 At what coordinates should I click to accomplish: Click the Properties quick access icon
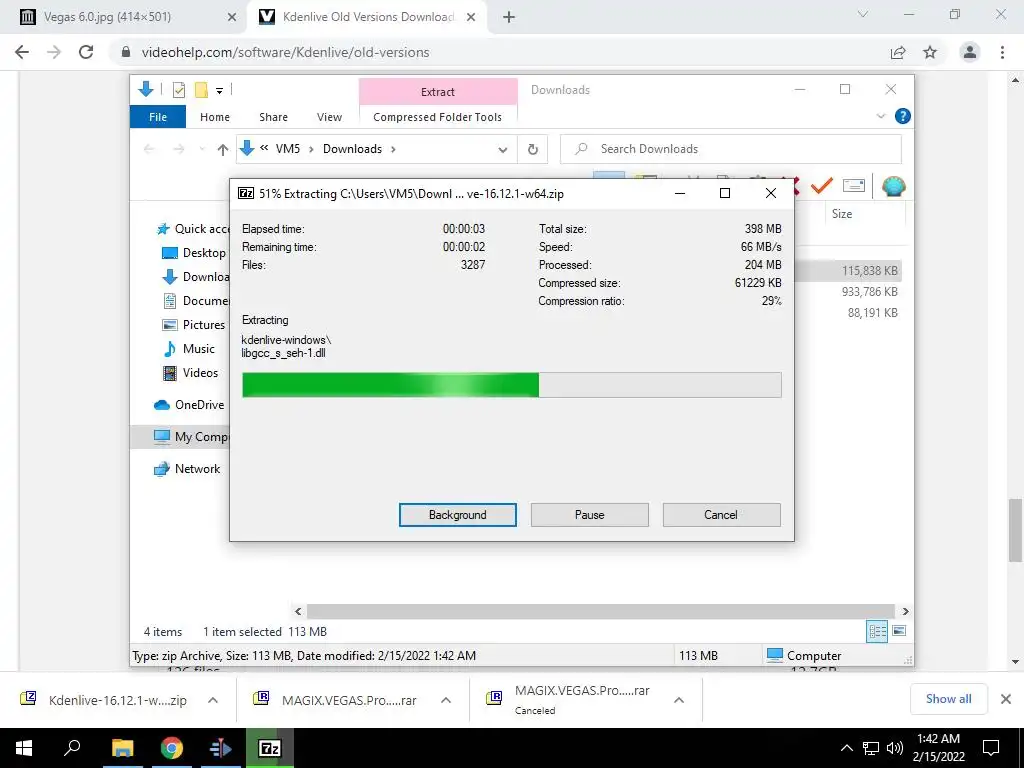178,90
